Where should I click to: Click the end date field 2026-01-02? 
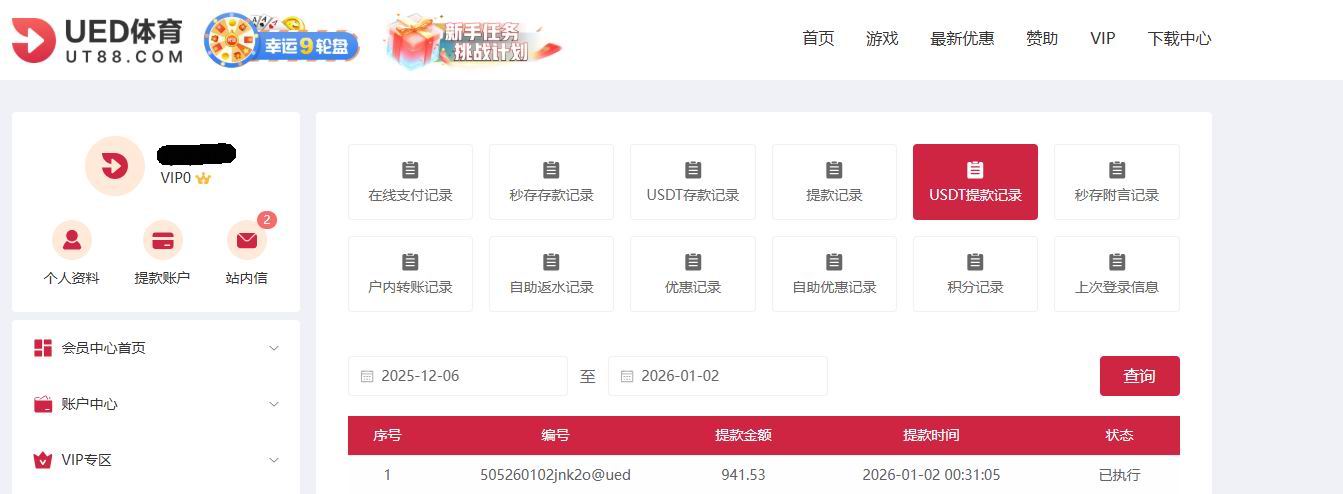click(718, 376)
